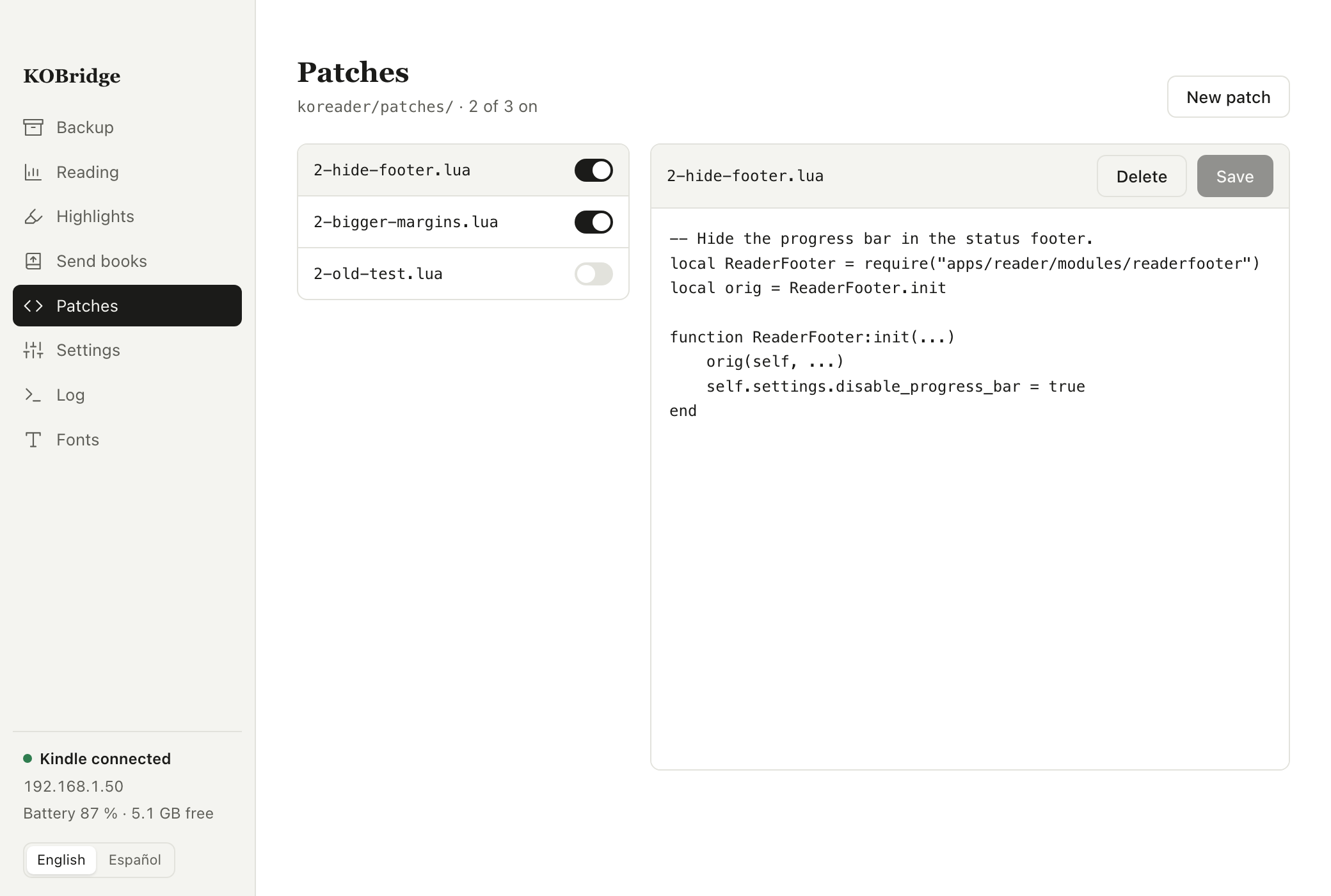
Task: Click the Kindle connected status label
Action: pos(105,758)
